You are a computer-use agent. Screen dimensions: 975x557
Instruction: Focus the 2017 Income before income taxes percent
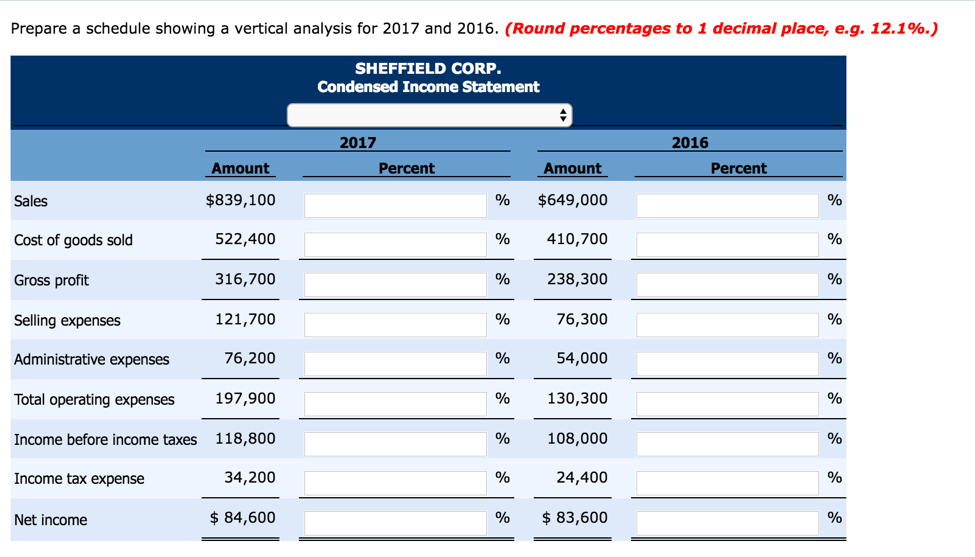coord(395,442)
